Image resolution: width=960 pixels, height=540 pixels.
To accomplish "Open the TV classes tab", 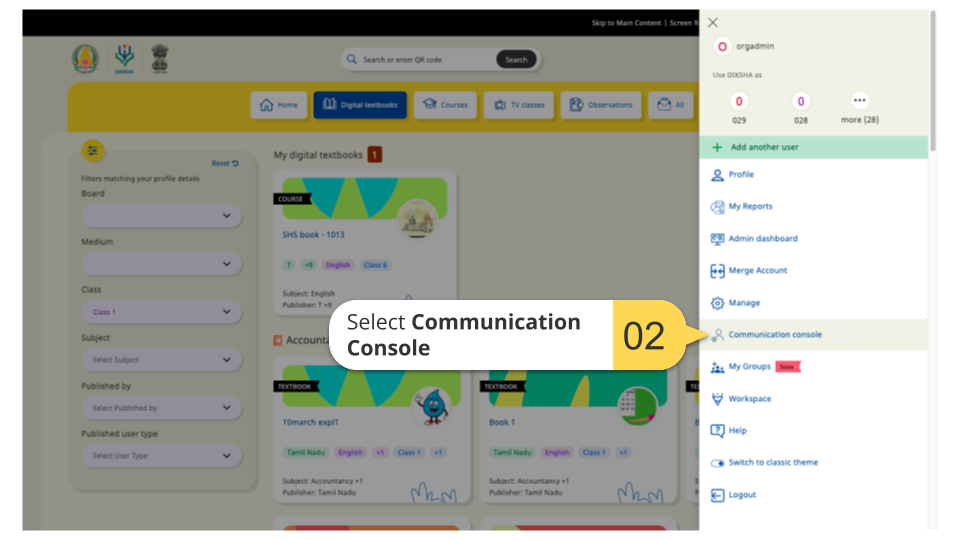I will tap(518, 105).
